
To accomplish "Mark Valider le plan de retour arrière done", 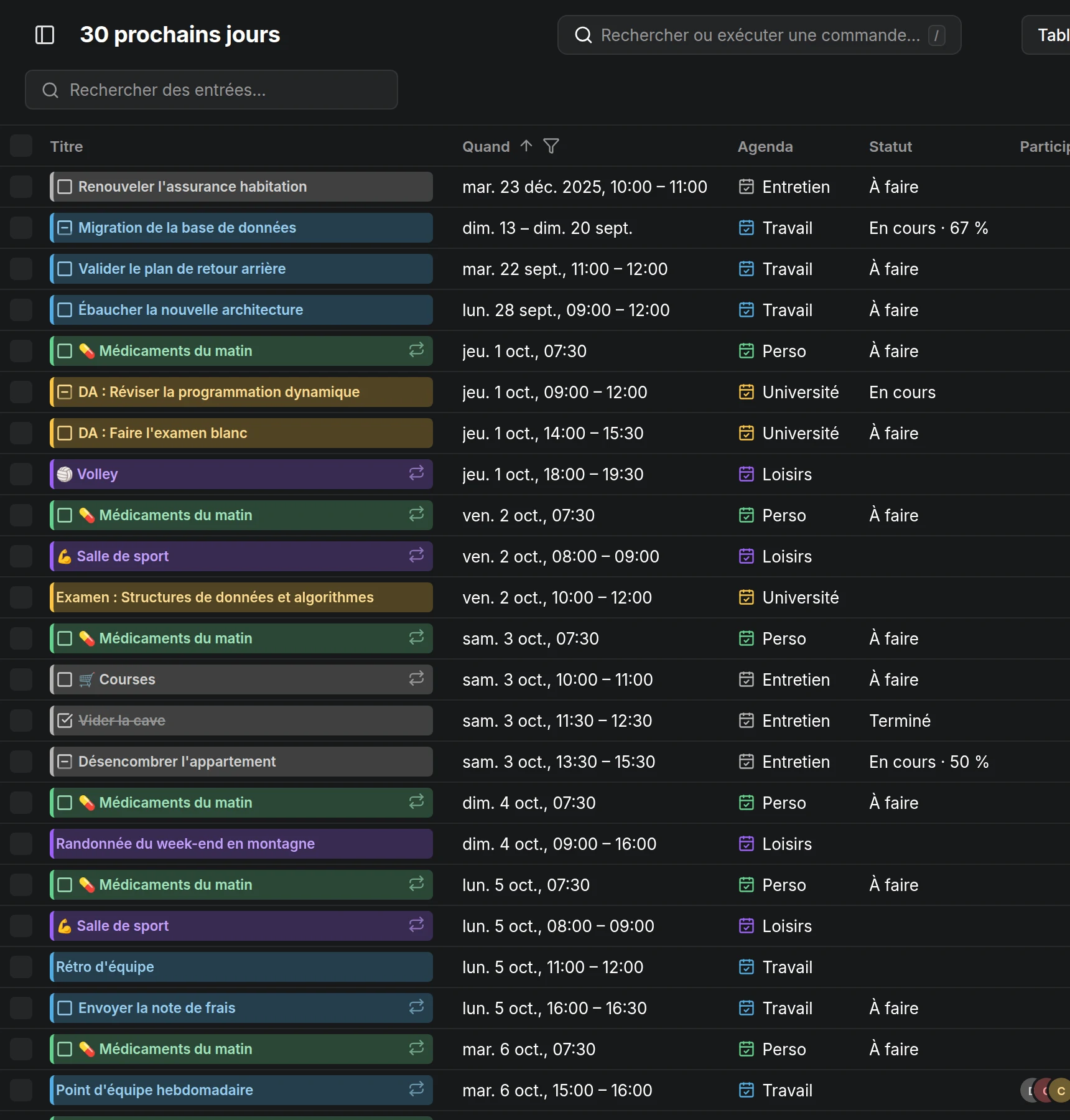I will tap(65, 269).
